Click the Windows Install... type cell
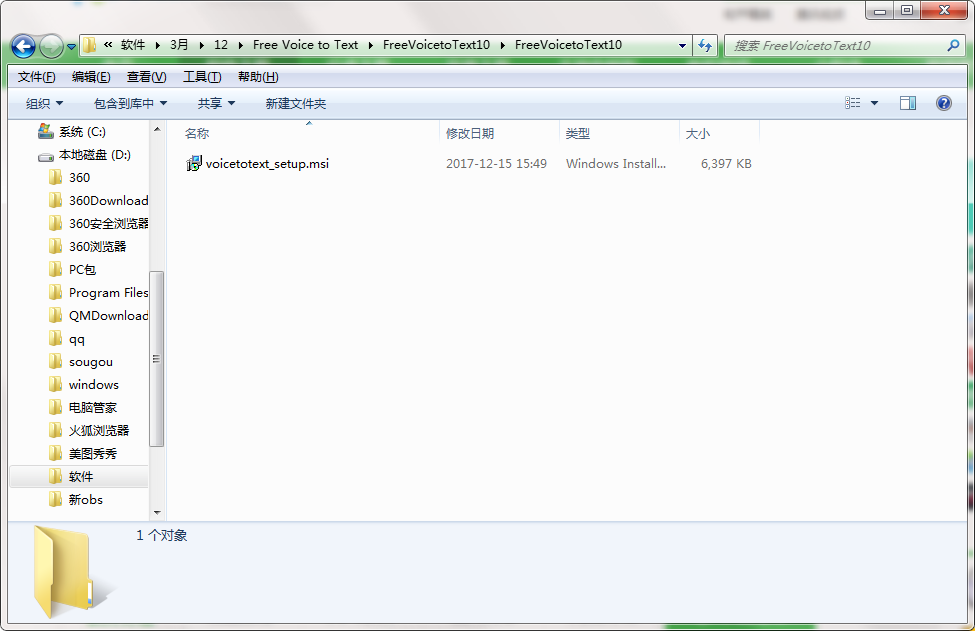 (616, 164)
